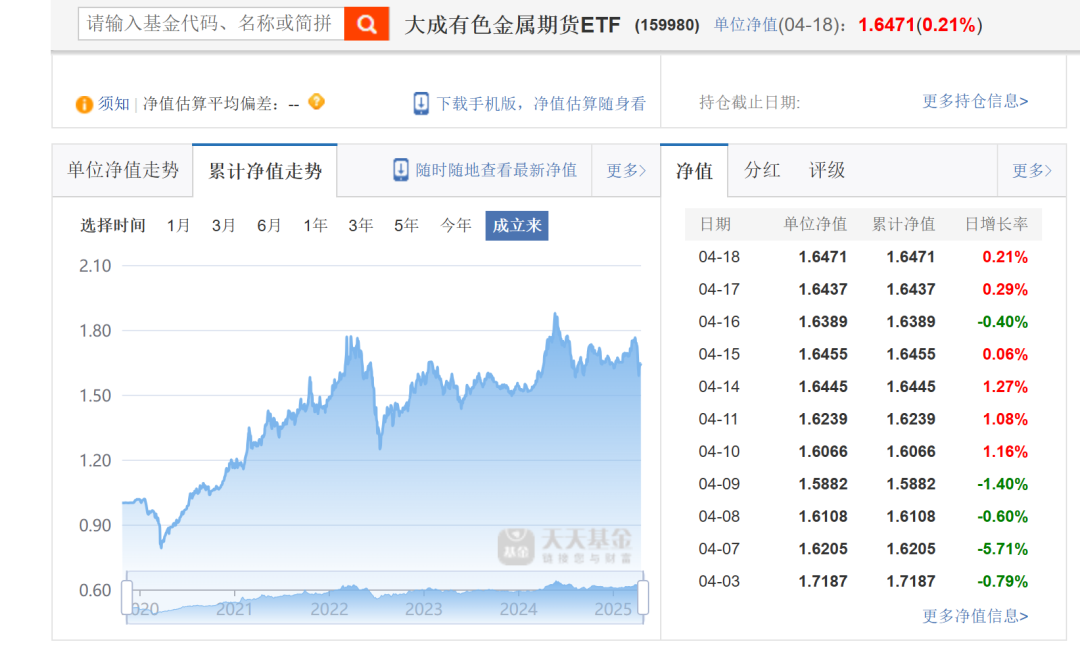Viewport: 1080px width, 655px height.
Task: Click the 累计净值 column header
Action: (904, 225)
